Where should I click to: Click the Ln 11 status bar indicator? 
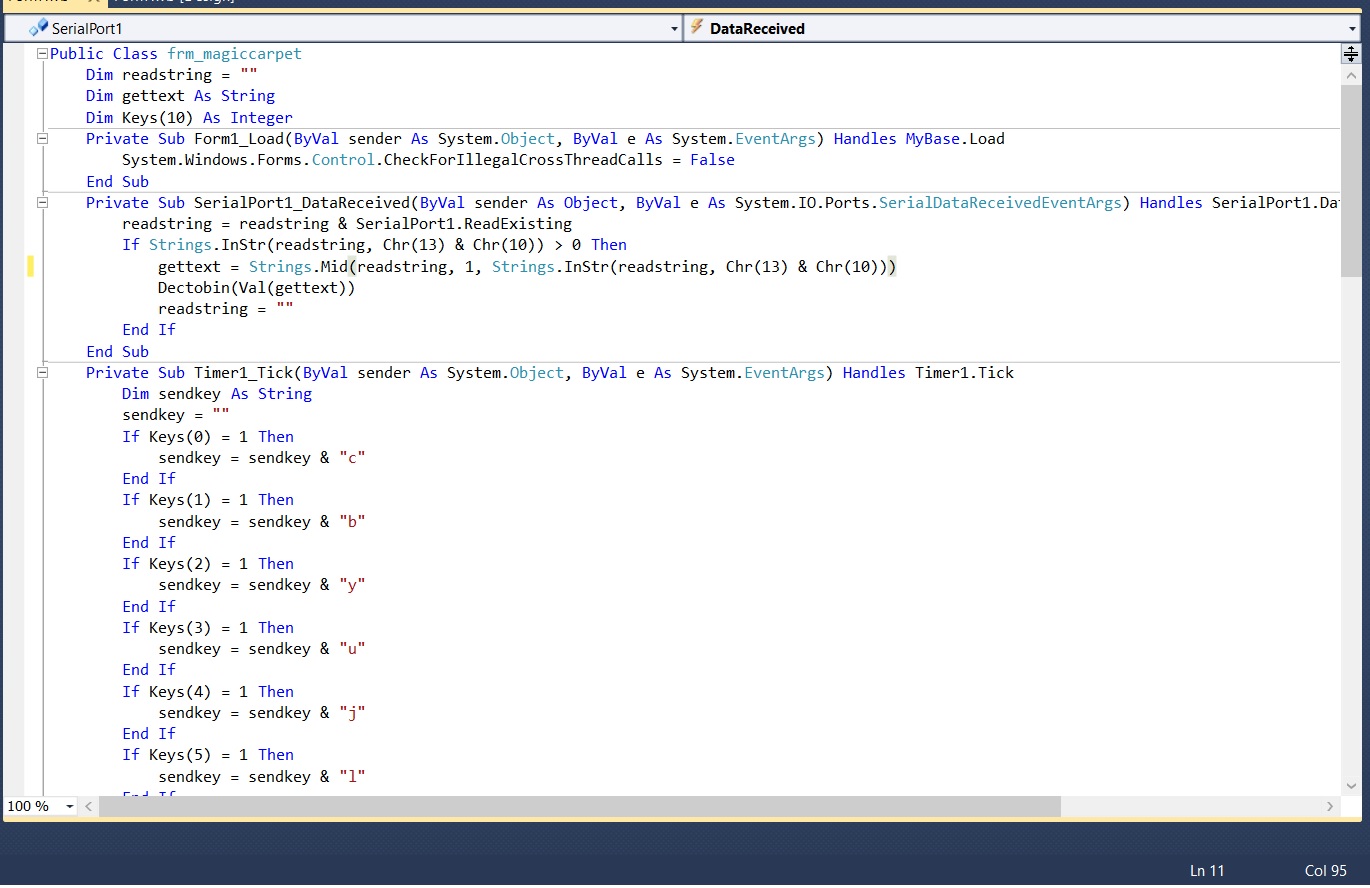(x=1207, y=871)
